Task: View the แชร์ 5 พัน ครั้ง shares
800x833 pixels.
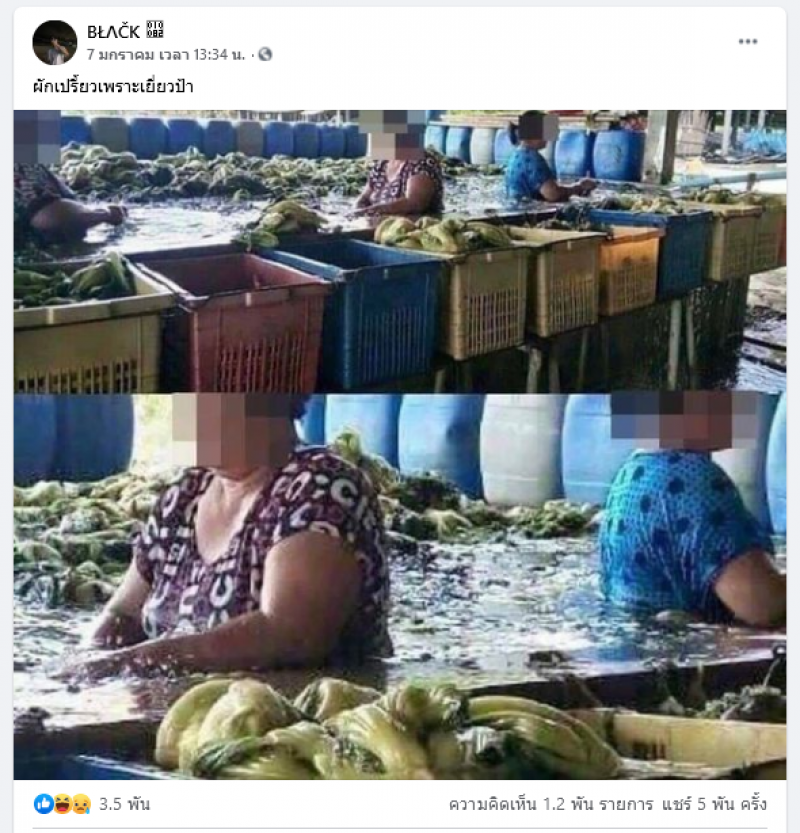Action: (714, 804)
